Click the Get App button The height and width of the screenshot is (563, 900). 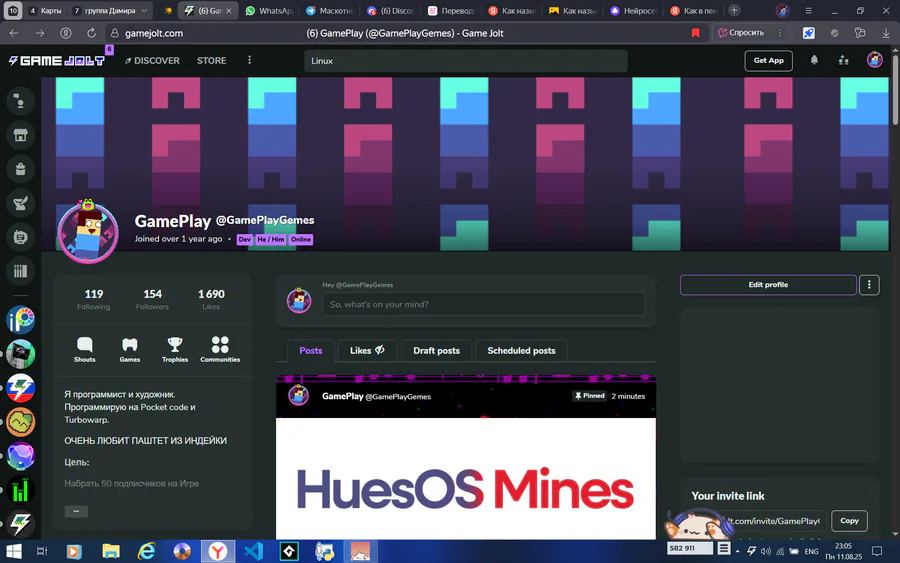coord(768,60)
